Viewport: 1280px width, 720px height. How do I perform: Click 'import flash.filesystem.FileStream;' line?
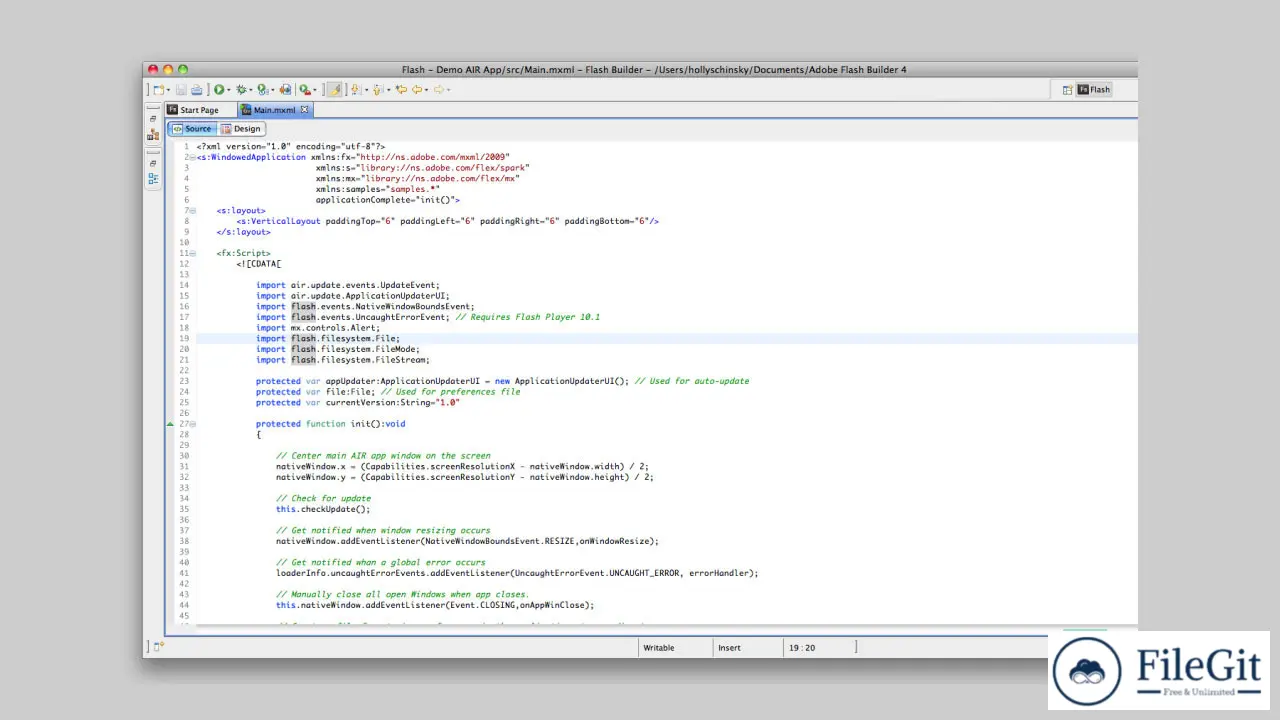(x=343, y=360)
